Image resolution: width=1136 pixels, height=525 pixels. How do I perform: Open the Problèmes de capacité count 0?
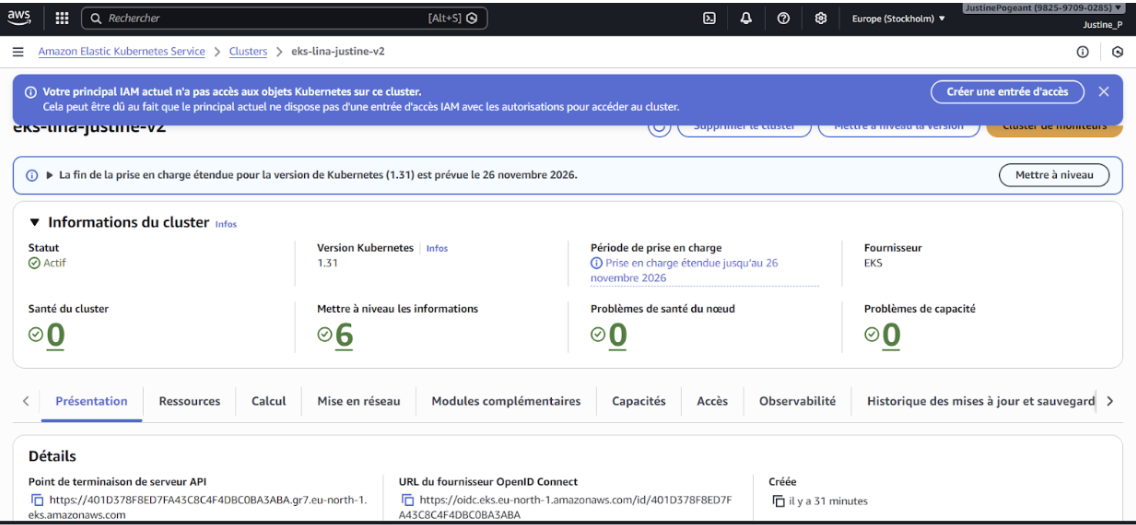[x=891, y=336]
